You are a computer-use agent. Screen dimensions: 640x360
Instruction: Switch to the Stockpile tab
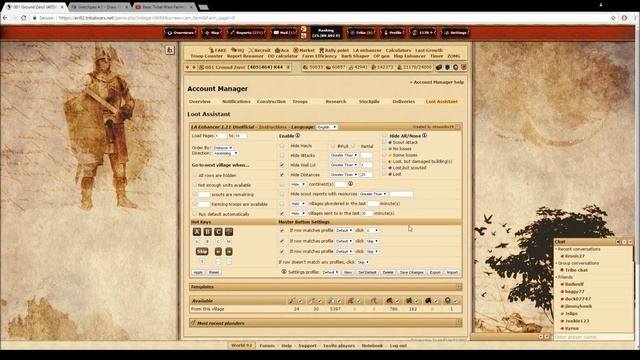point(369,101)
